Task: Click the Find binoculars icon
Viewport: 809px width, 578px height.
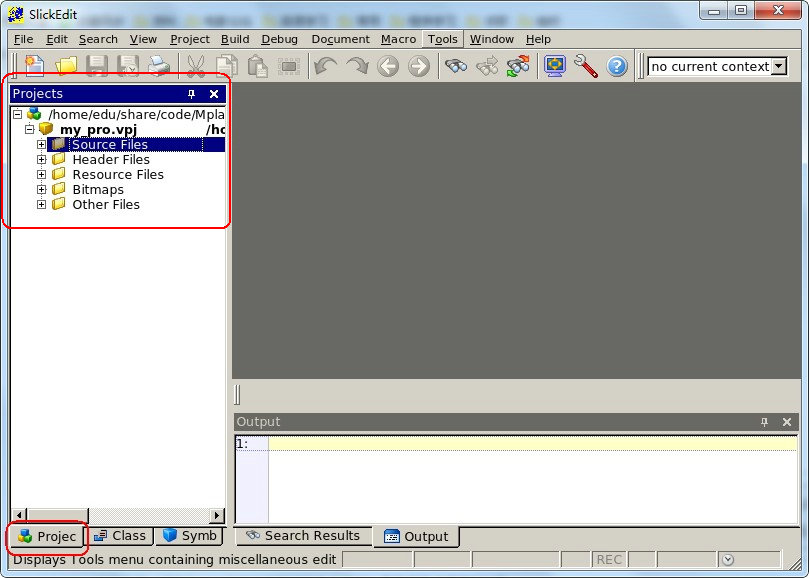Action: pos(456,66)
